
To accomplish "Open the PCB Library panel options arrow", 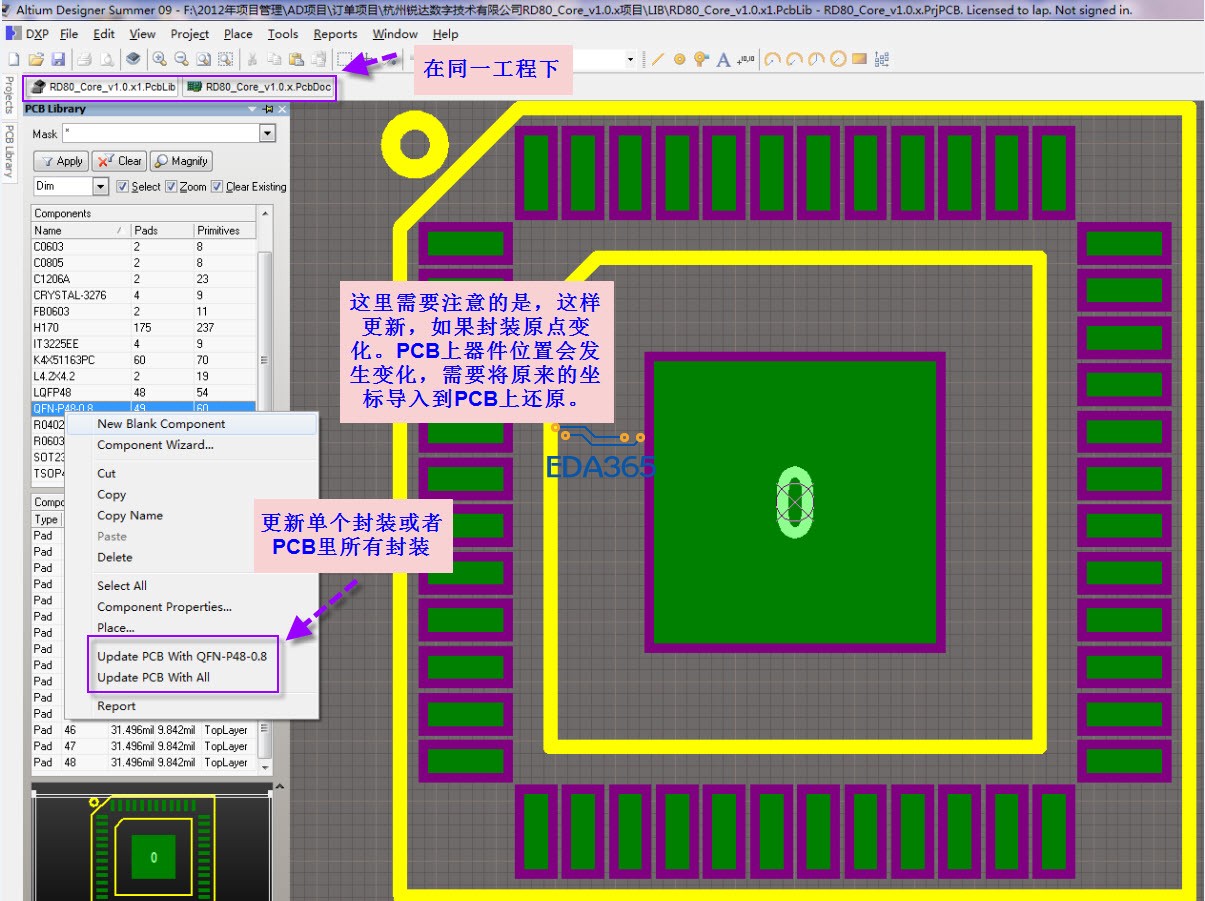I will pyautogui.click(x=252, y=109).
